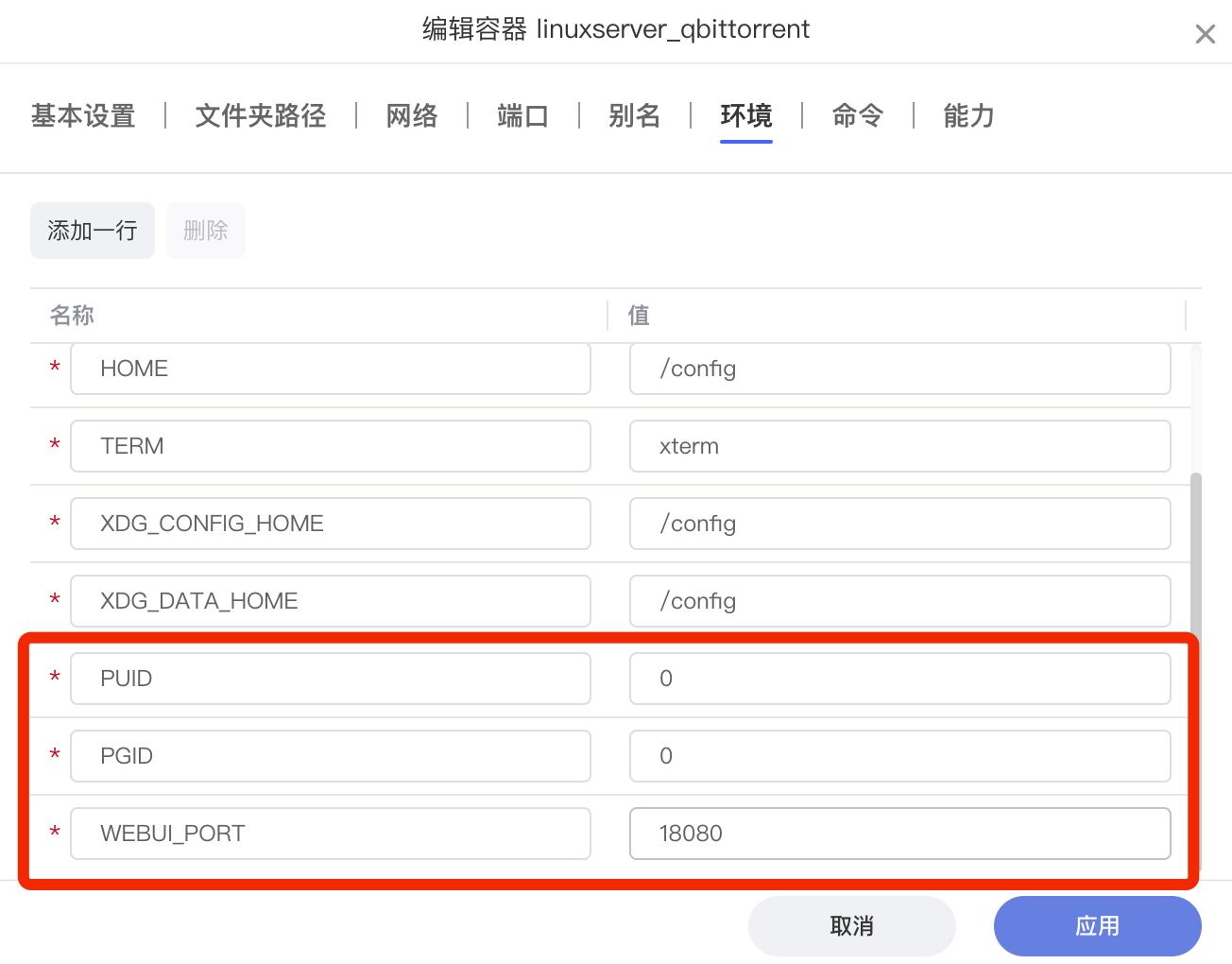Screen dimensions: 1232x964
Task: Edit the WEBUI_PORT value showing 18080
Action: (x=898, y=834)
